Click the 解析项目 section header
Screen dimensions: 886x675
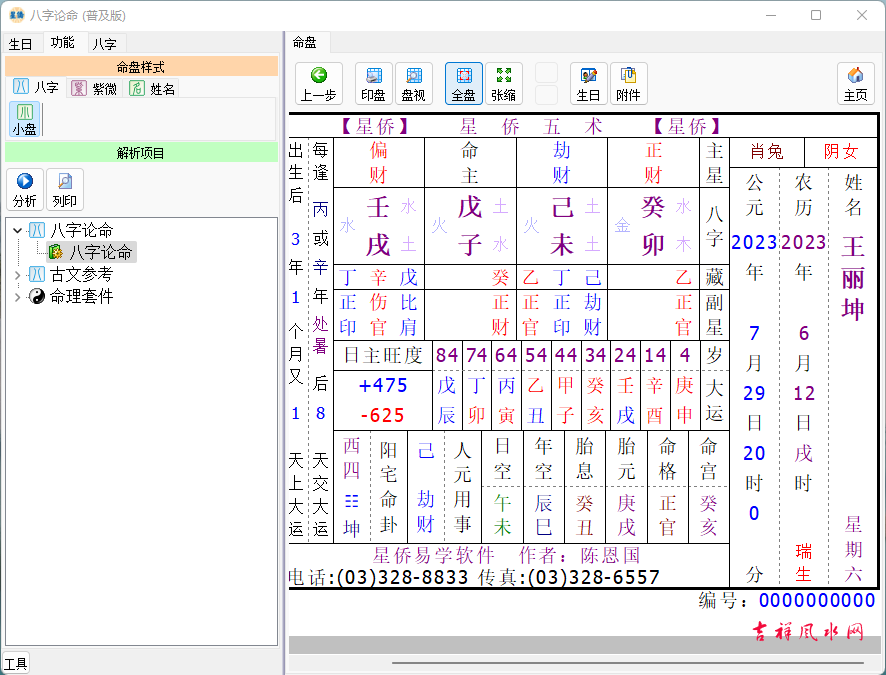pyautogui.click(x=141, y=153)
